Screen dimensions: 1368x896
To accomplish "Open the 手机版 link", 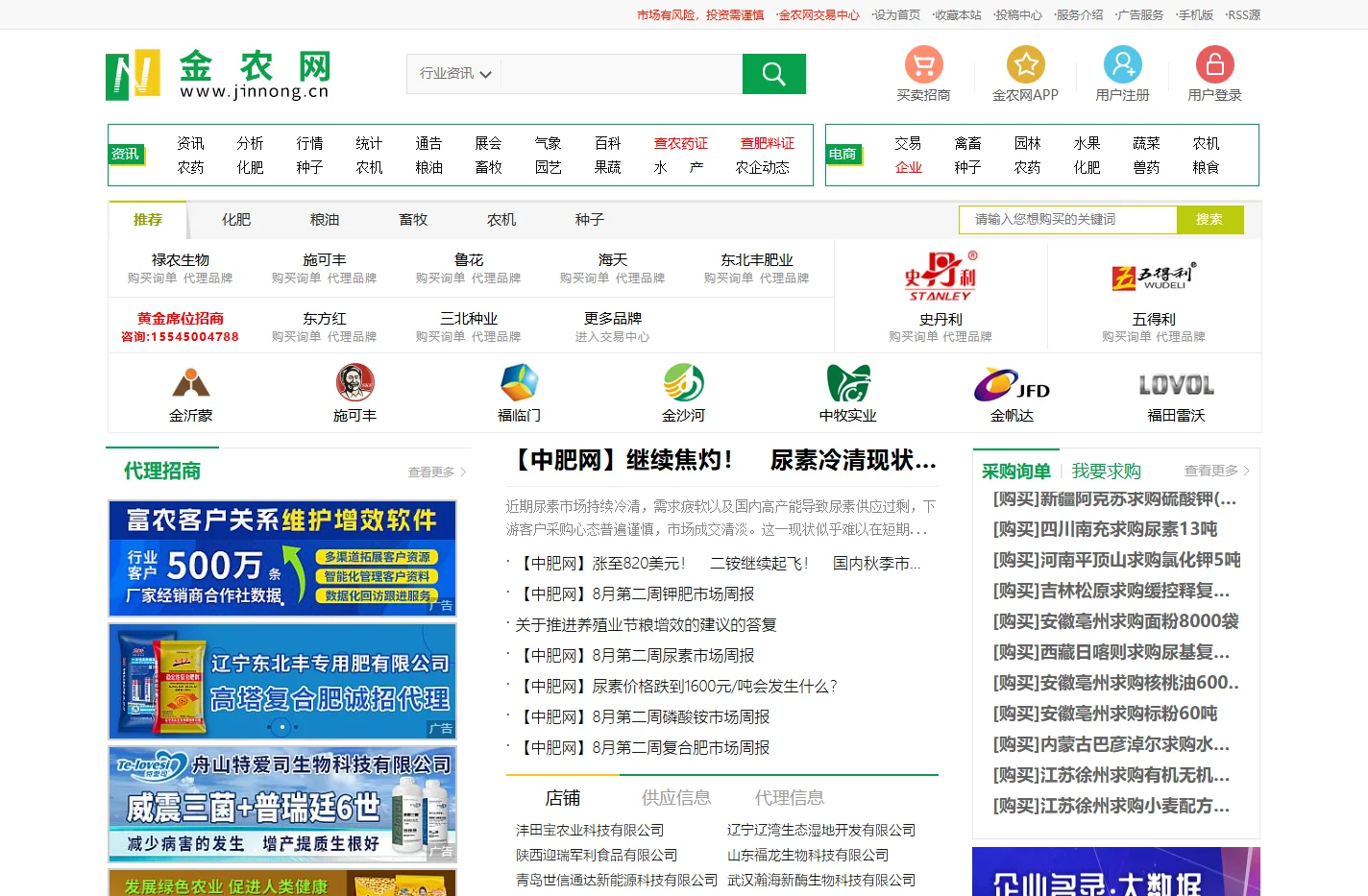I will tap(1195, 15).
